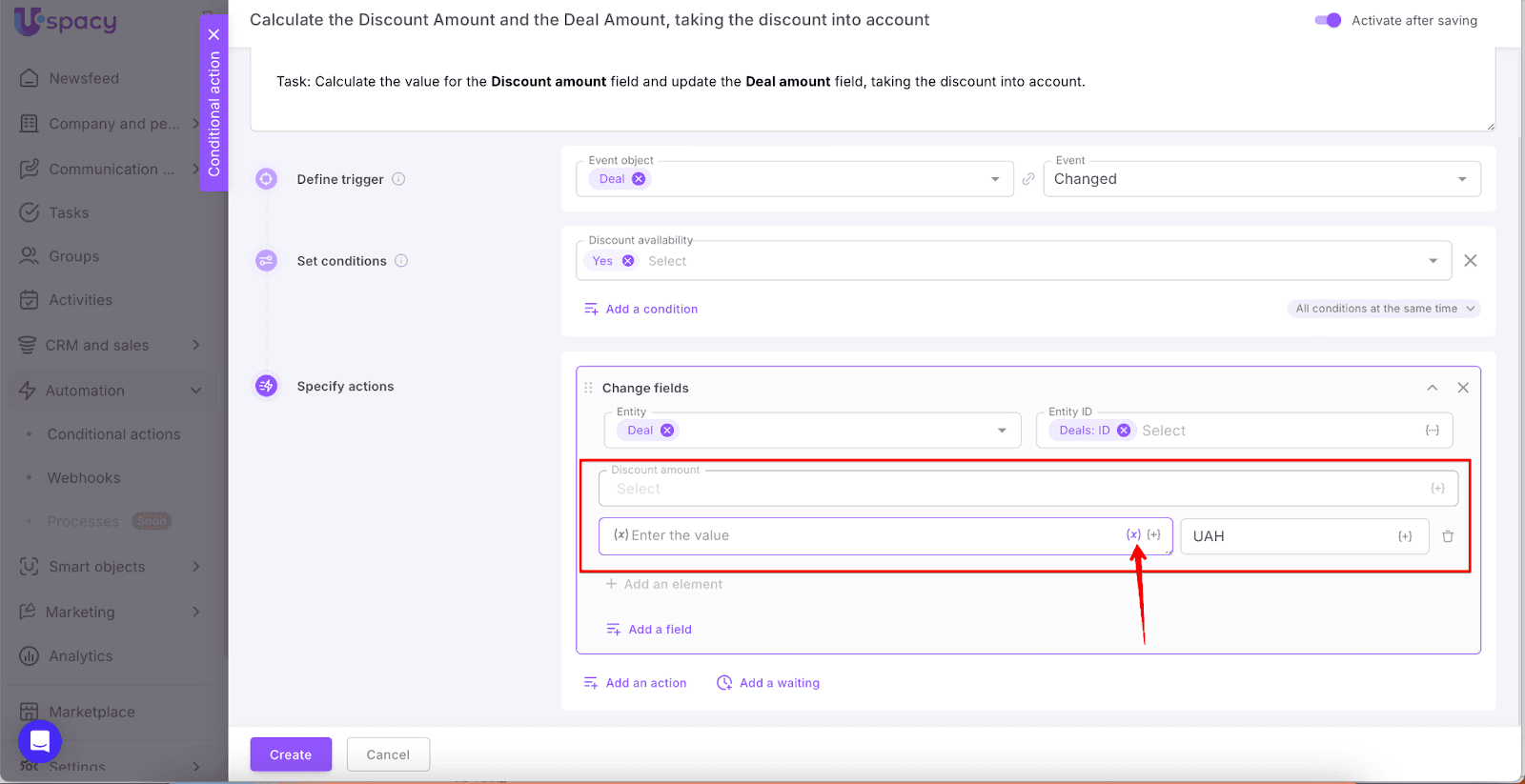
Task: Close the Change fields action block
Action: click(1463, 388)
